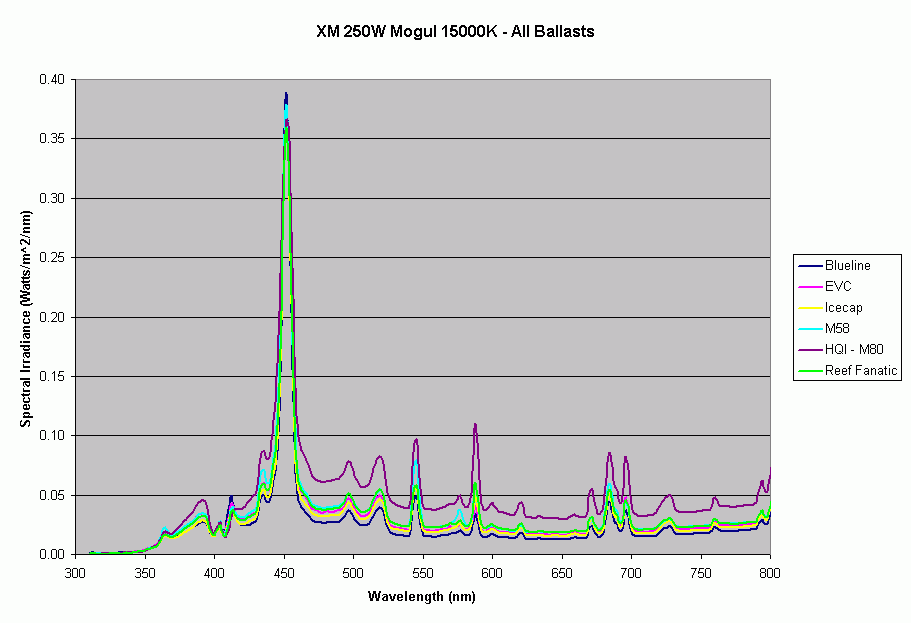Click the yellow Icecap legend line swatch
Viewport: 911px width, 623px height.
810,307
